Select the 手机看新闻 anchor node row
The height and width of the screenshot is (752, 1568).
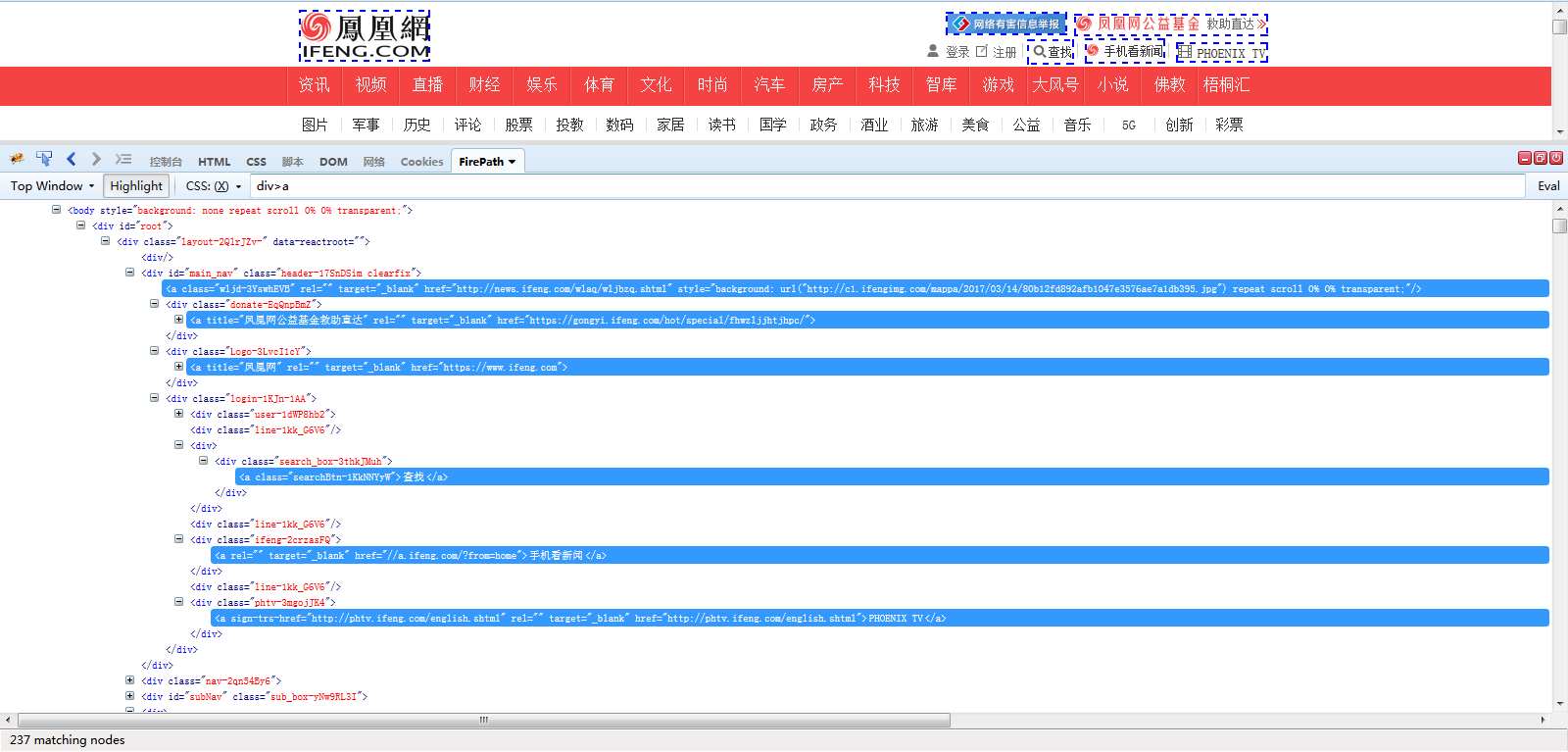880,555
